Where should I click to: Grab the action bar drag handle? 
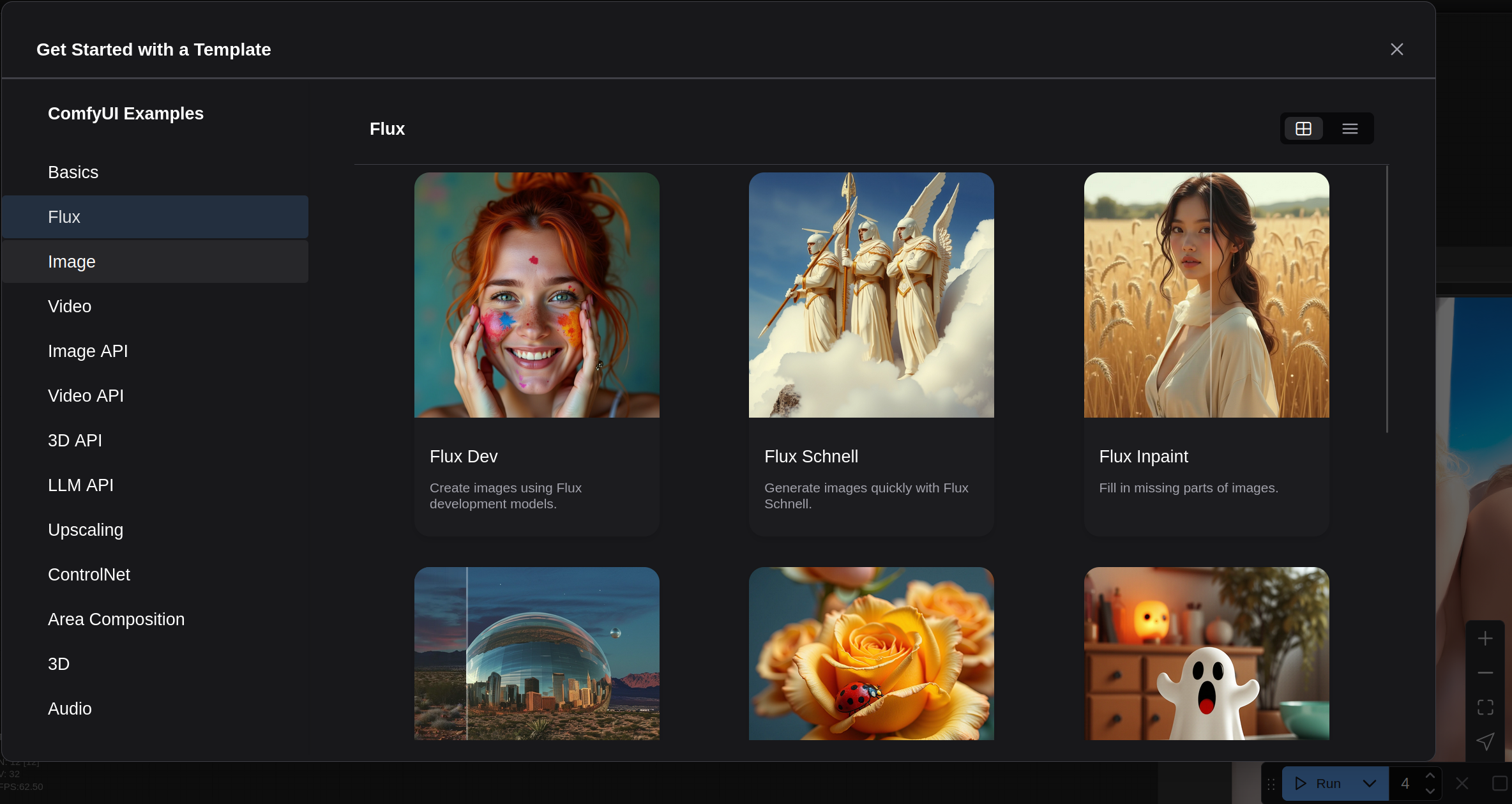pyautogui.click(x=1271, y=784)
